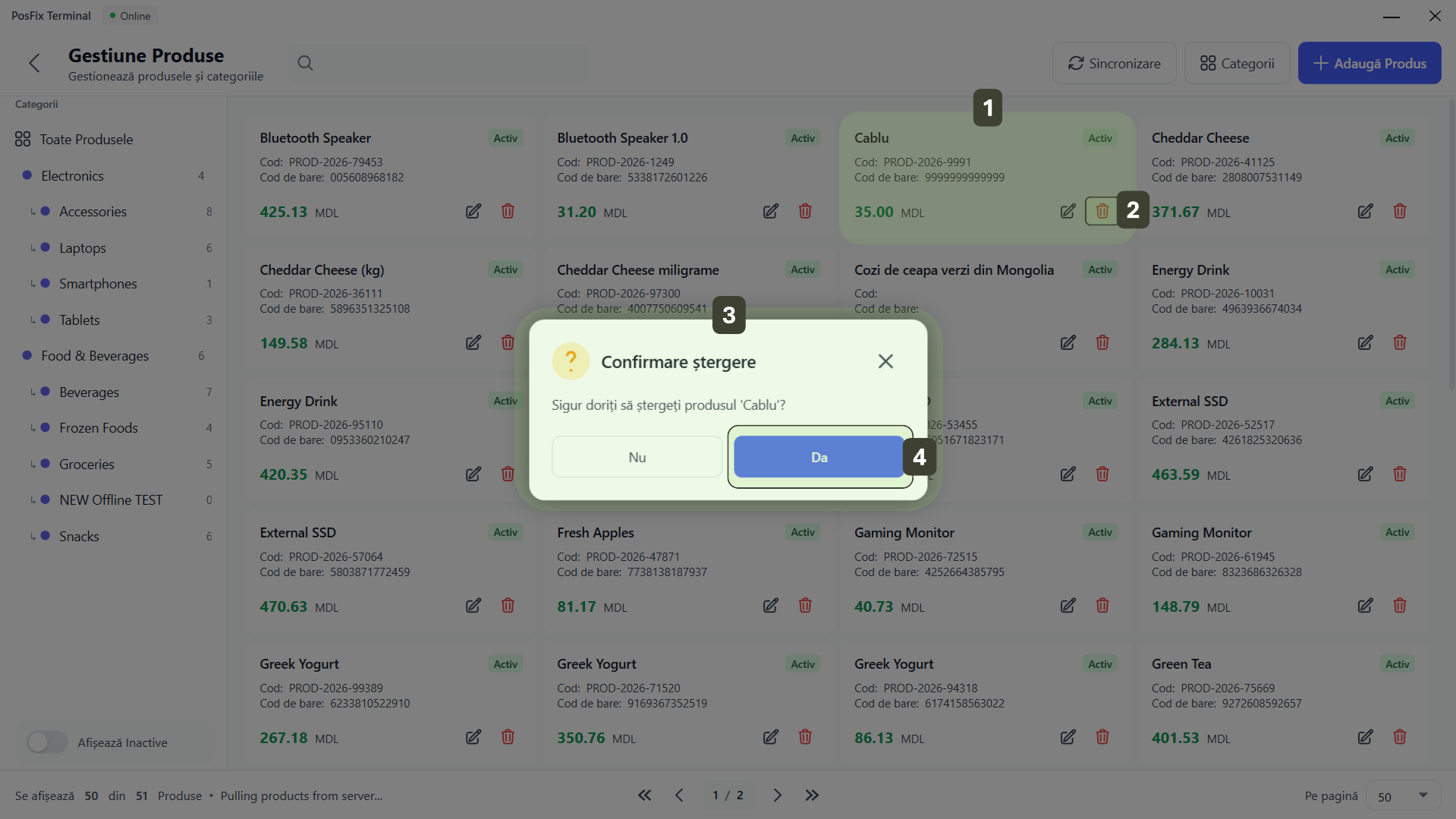Click the search magnifier icon
Viewport: 1456px width, 819px height.
point(305,63)
